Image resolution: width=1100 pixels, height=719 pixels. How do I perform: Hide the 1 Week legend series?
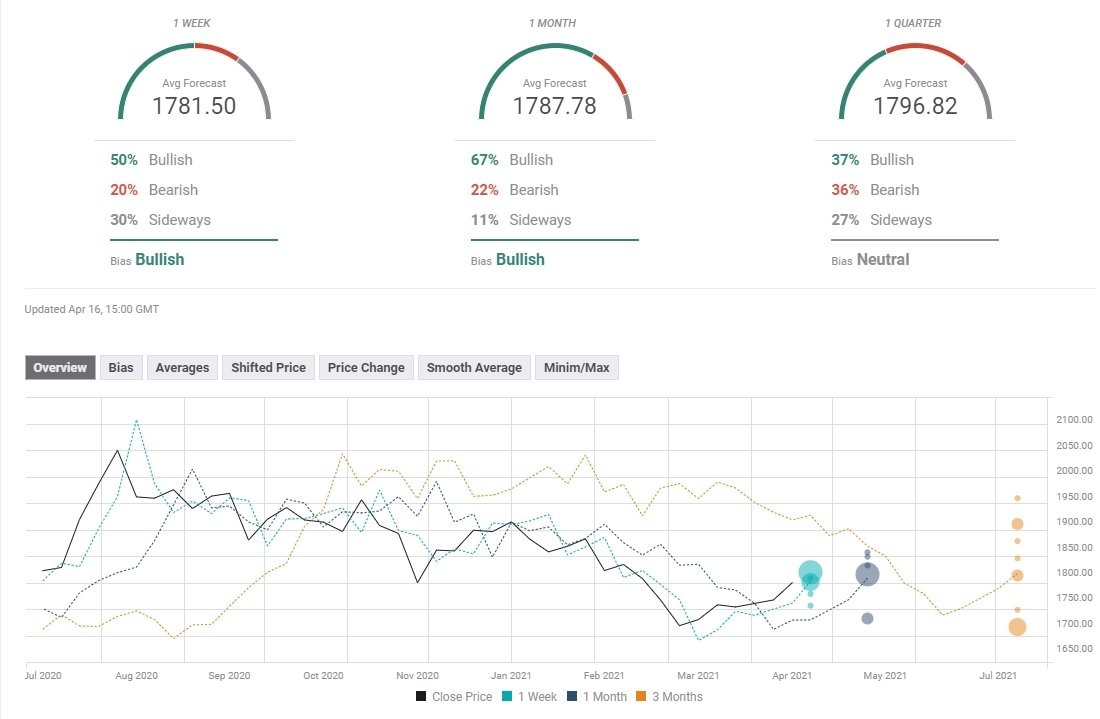point(531,696)
